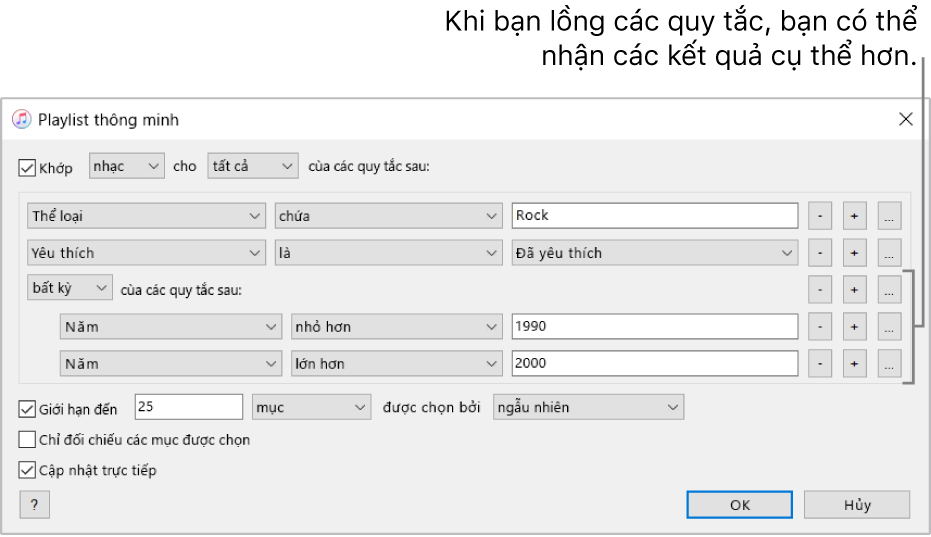This screenshot has height=537, width=931.
Task: Open the lớn hơn condition dropdown
Action: 397,364
